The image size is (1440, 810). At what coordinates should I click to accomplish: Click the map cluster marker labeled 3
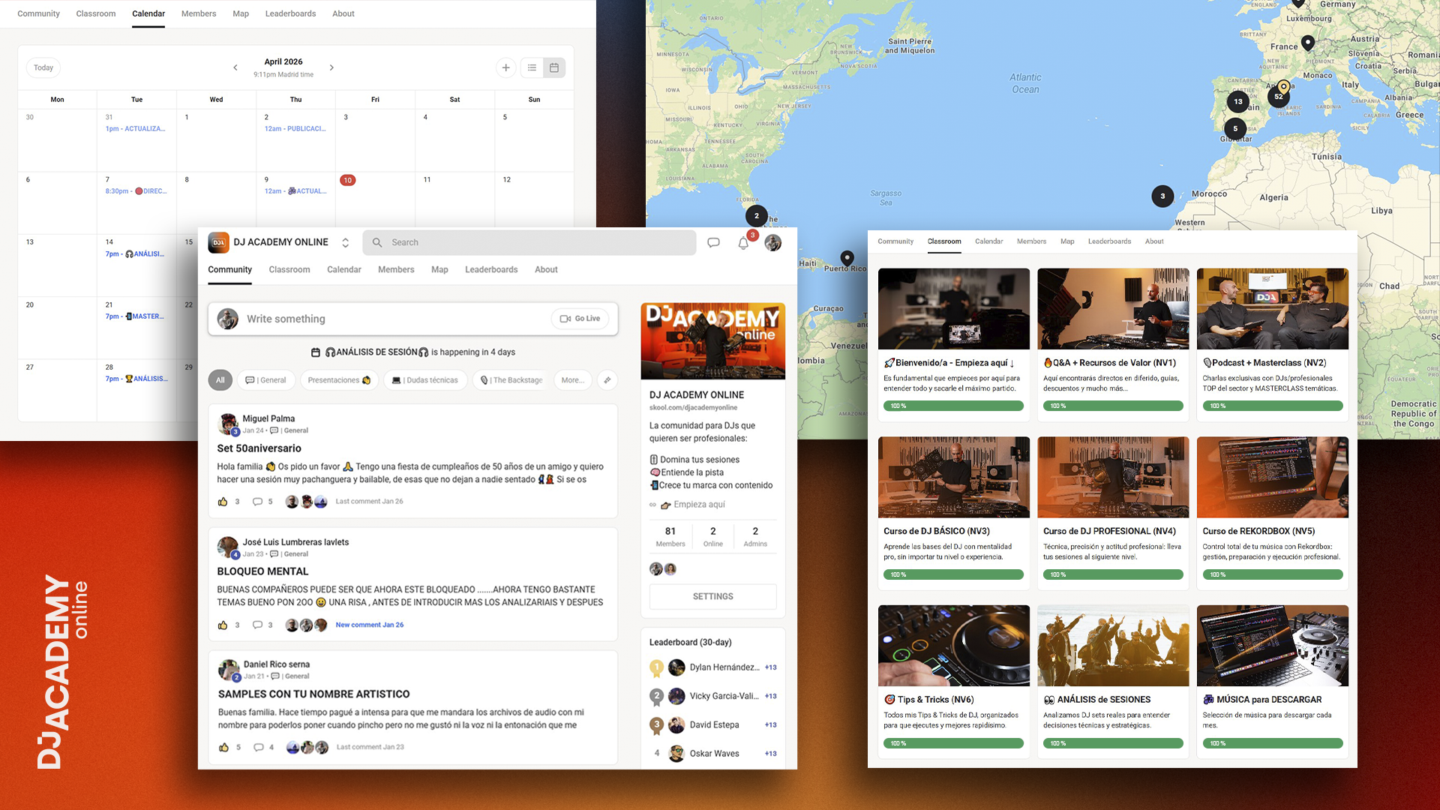1162,196
